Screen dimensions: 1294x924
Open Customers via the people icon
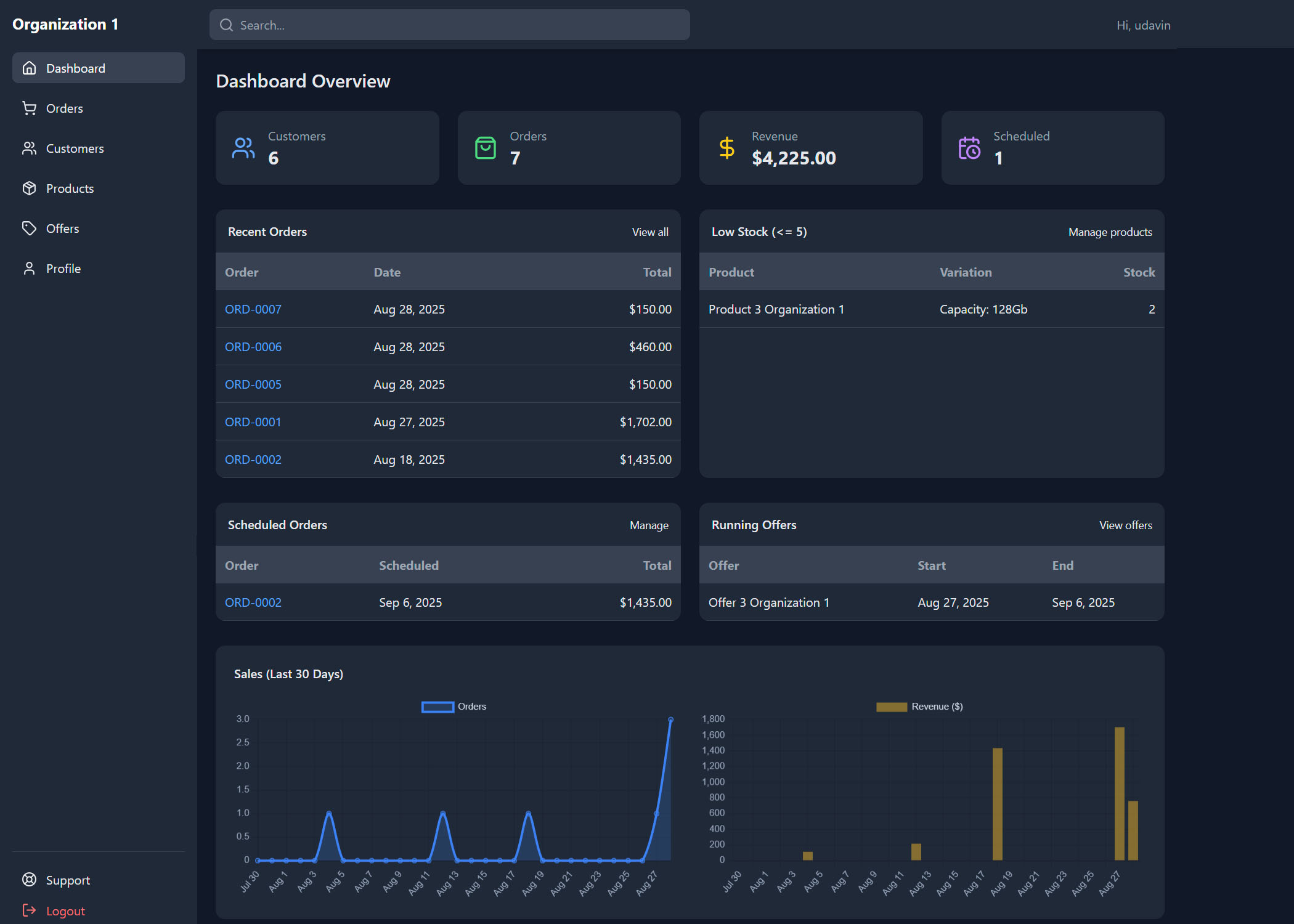[30, 148]
